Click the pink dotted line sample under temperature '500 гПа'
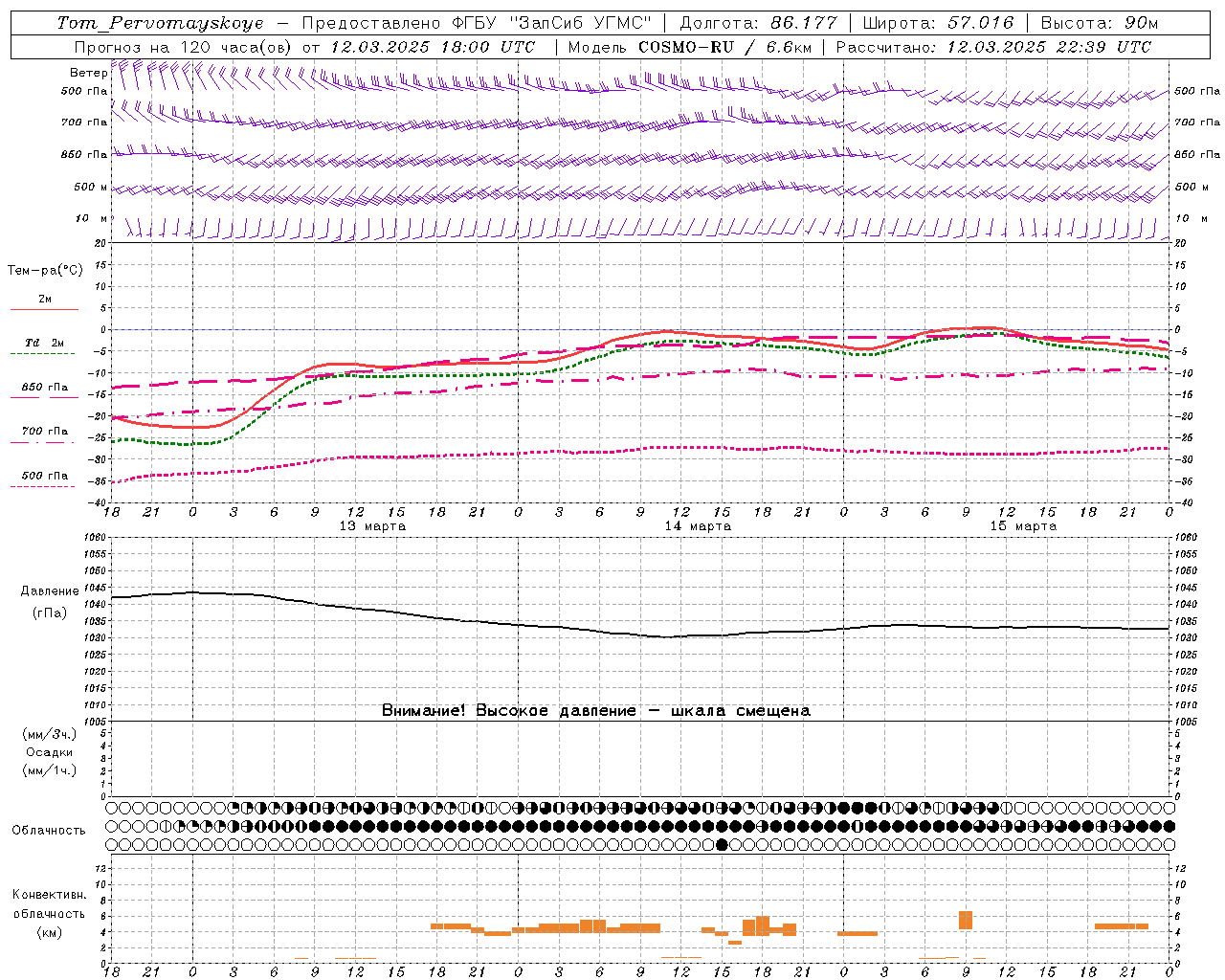The width and height of the screenshot is (1225, 980). (x=42, y=487)
